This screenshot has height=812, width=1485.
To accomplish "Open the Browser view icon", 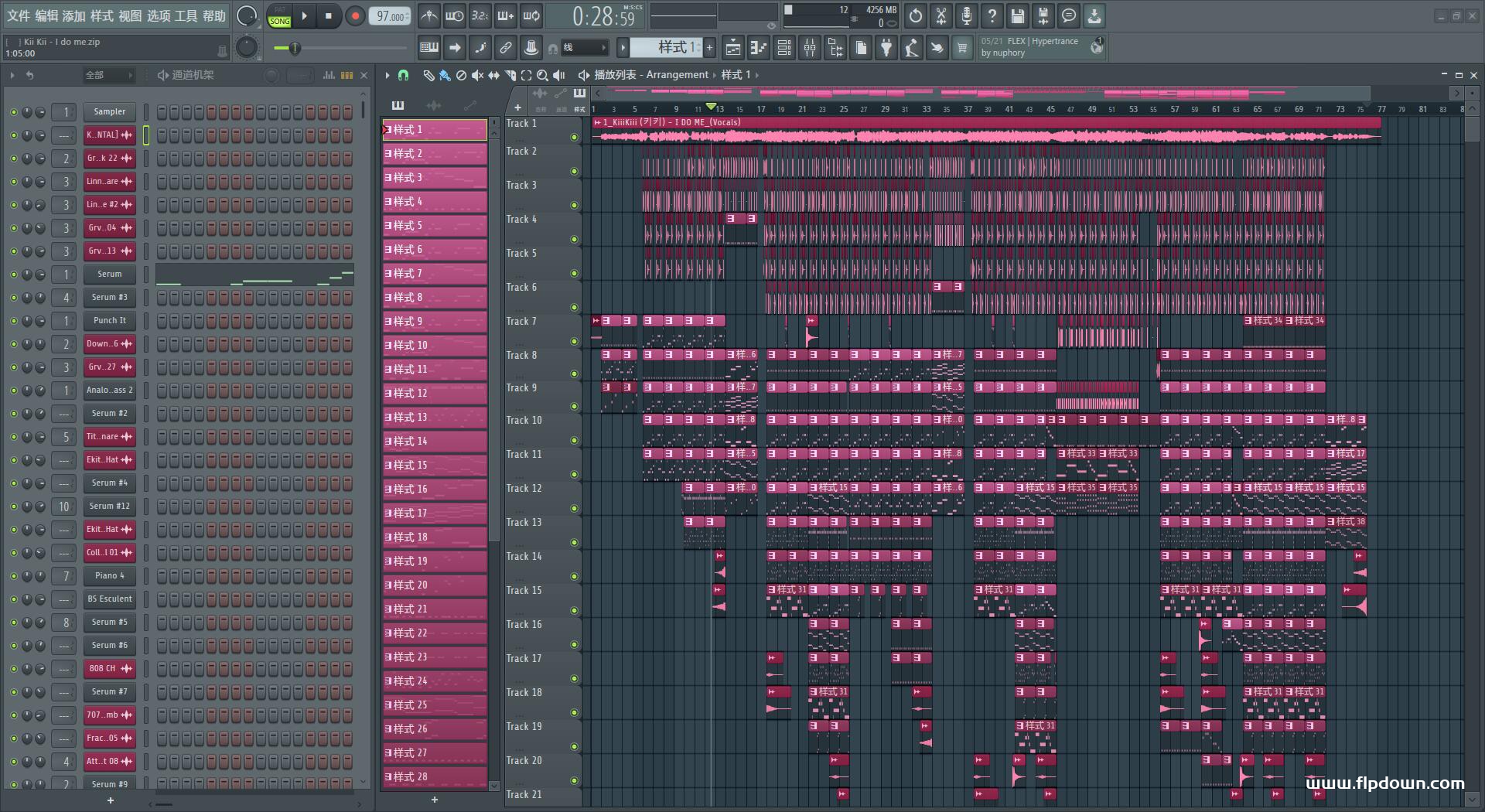I will click(835, 48).
